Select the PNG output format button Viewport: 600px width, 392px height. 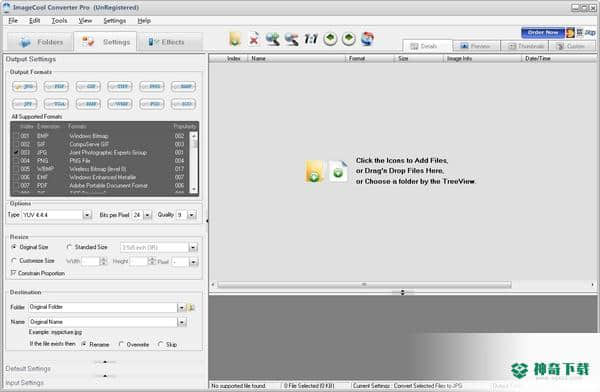(152, 87)
